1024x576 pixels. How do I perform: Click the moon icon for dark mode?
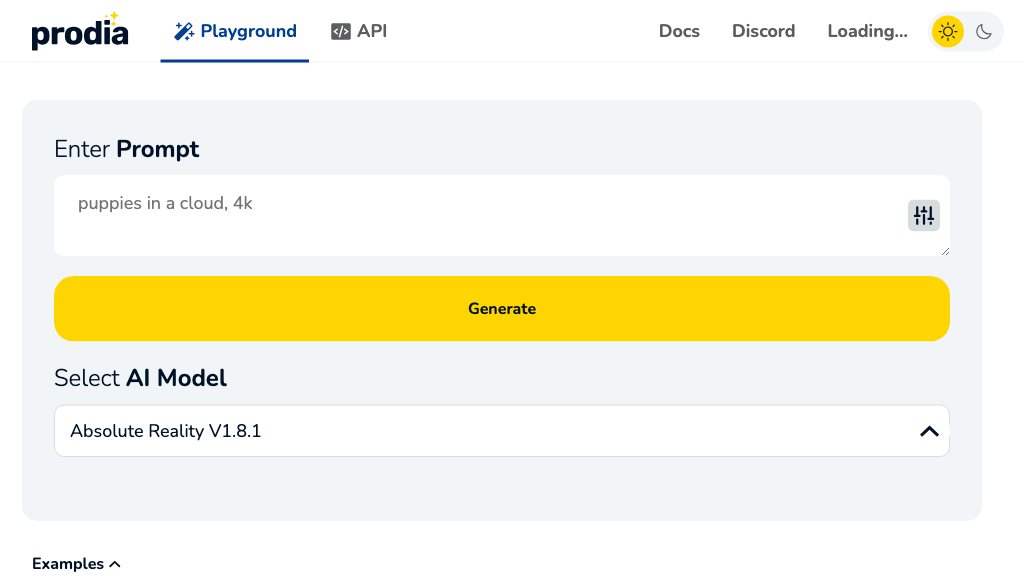pyautogui.click(x=984, y=32)
